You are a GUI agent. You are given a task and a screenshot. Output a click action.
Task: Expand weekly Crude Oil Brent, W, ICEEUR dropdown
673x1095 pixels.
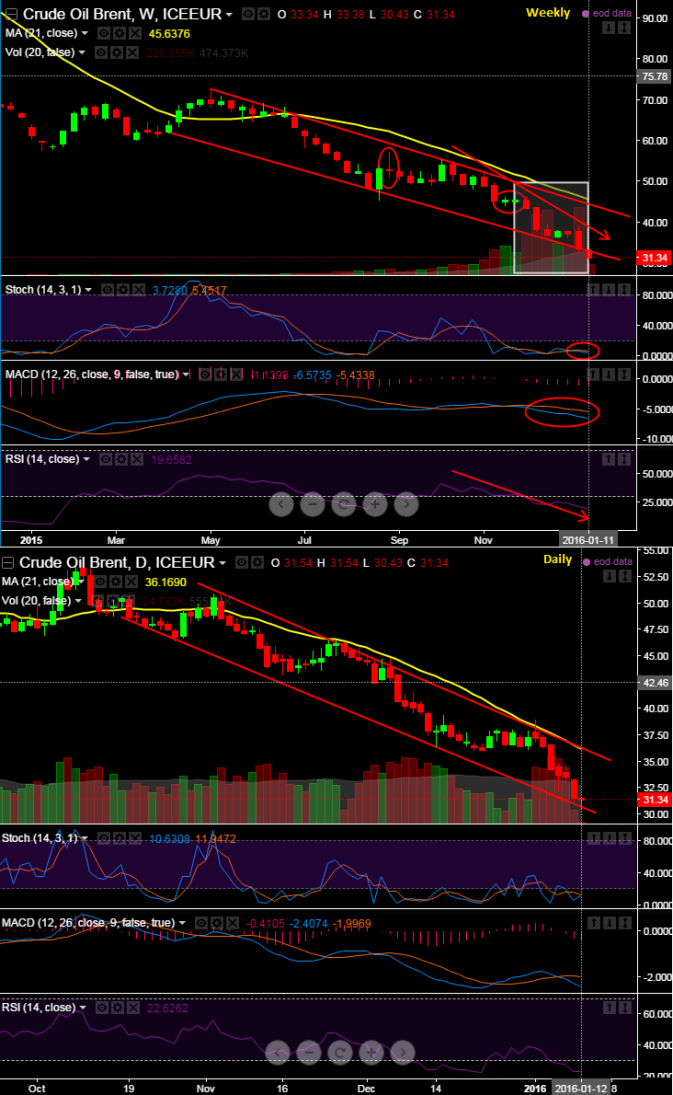(229, 15)
